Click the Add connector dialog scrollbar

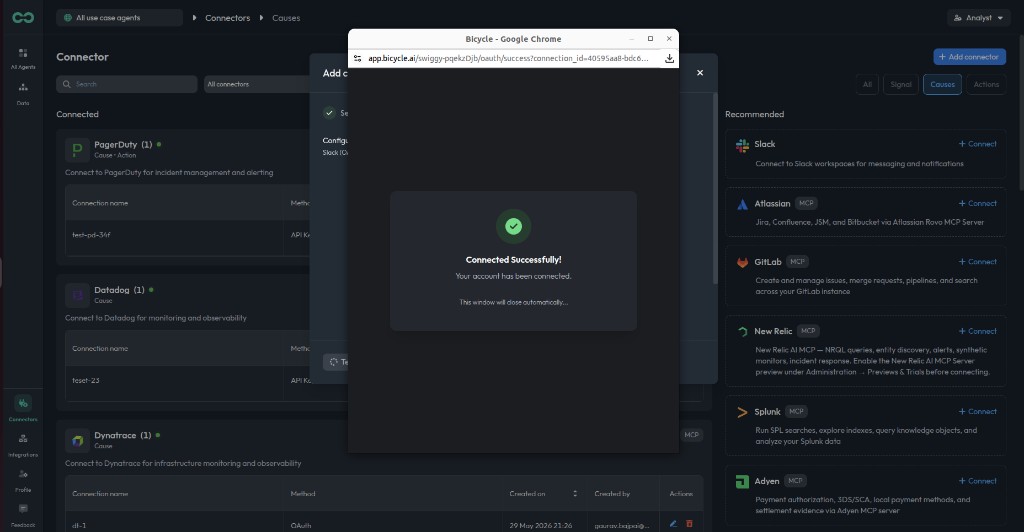pos(715,188)
